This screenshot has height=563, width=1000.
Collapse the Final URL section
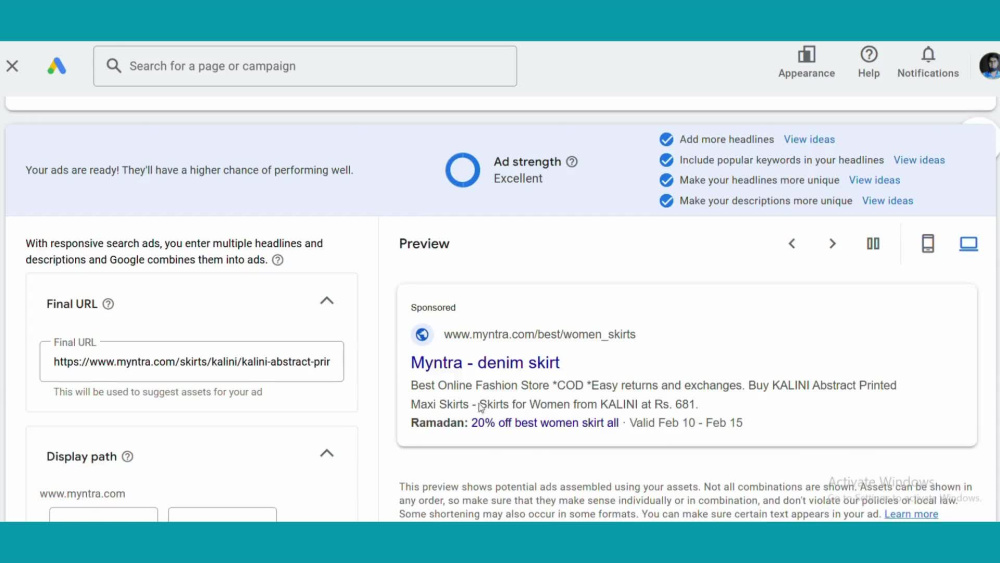click(327, 301)
